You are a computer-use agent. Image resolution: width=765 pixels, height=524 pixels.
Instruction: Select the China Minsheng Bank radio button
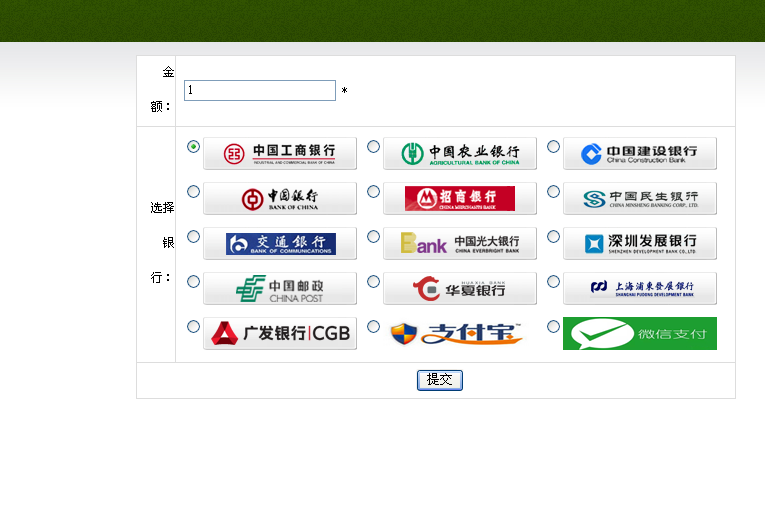coord(553,191)
